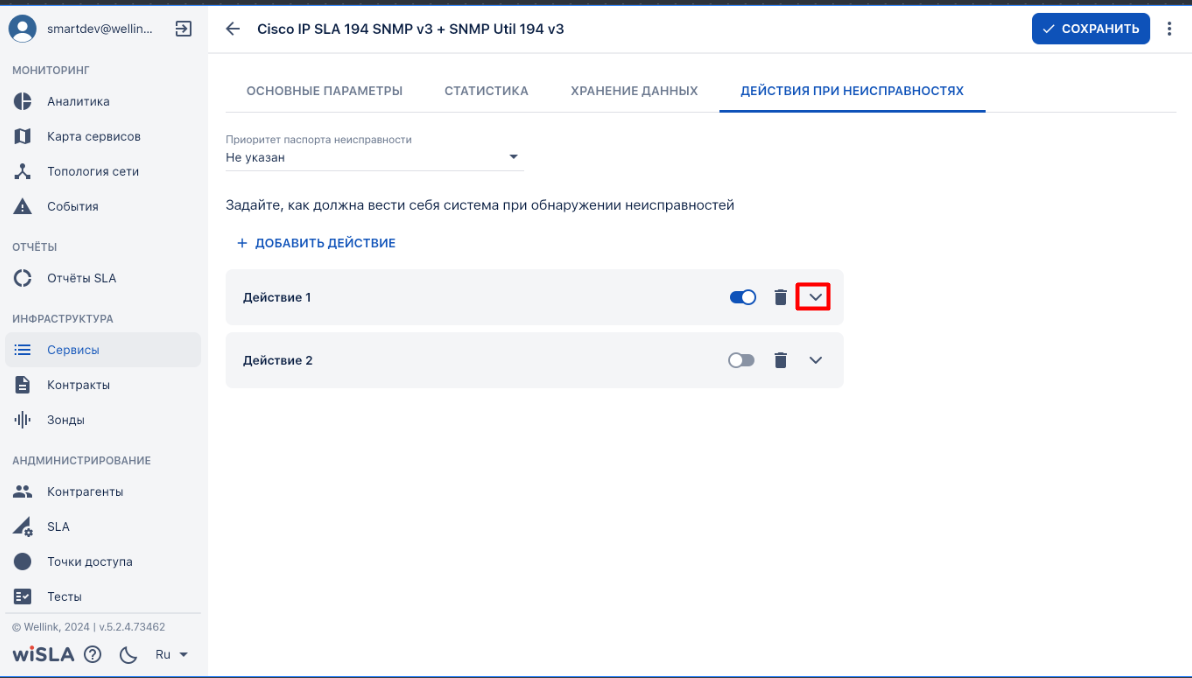
Task: Click the wiSLA logo
Action: (x=43, y=654)
